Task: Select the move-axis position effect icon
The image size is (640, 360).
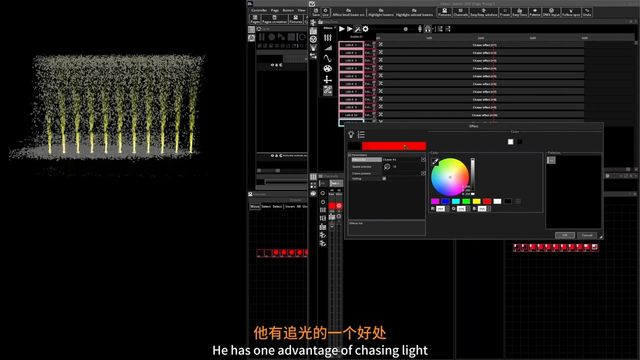Action: click(327, 80)
